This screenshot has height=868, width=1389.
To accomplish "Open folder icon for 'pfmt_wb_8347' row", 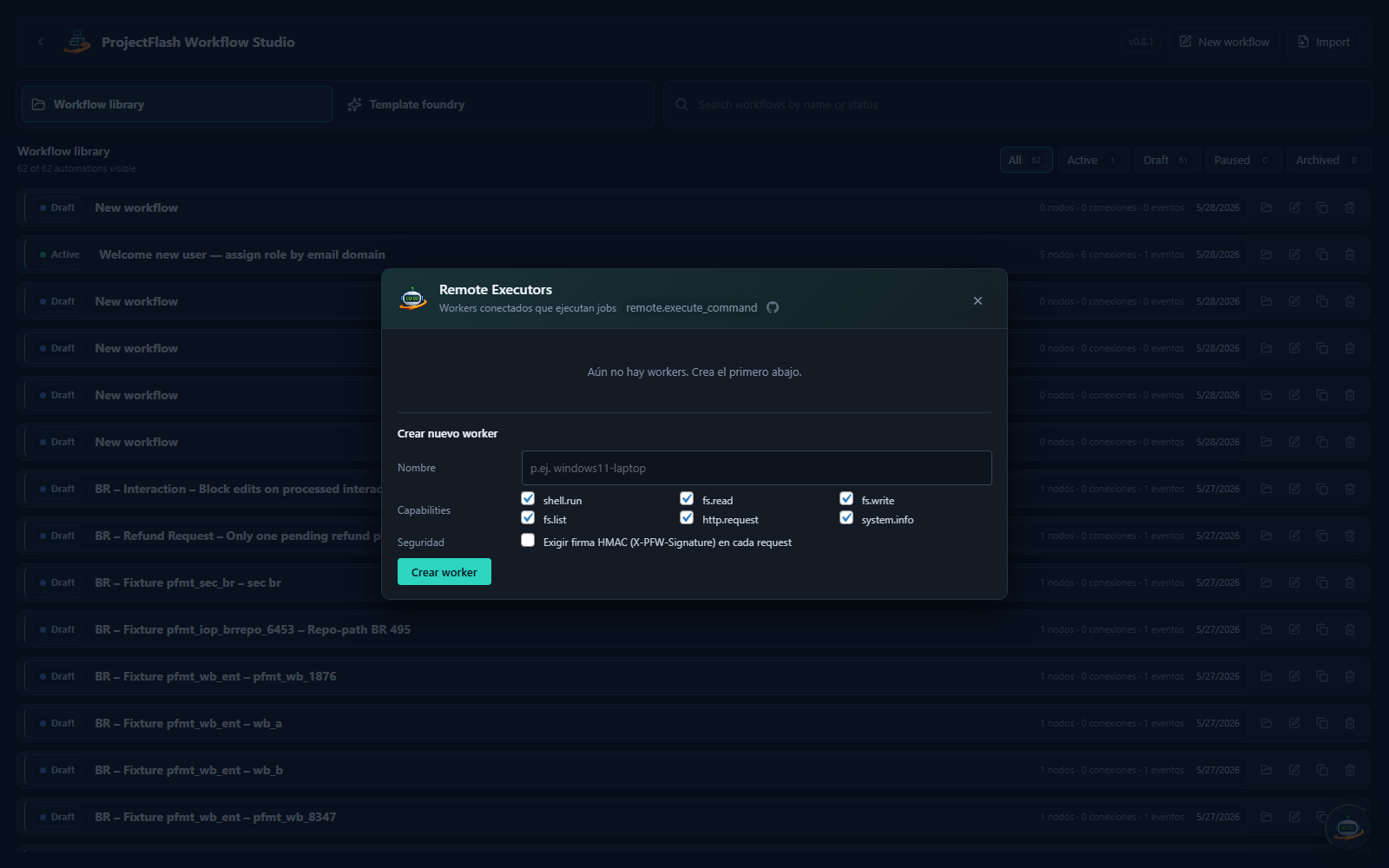I will click(1267, 817).
